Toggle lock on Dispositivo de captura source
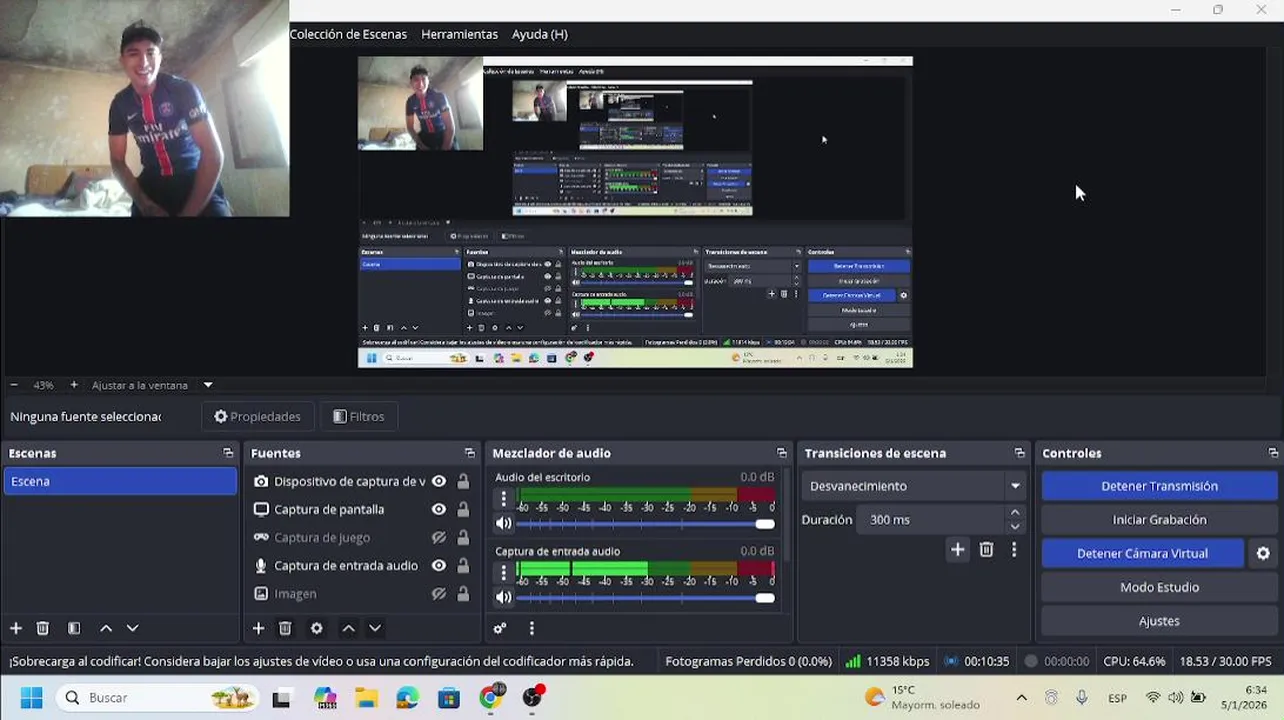The width and height of the screenshot is (1284, 720). coord(463,481)
